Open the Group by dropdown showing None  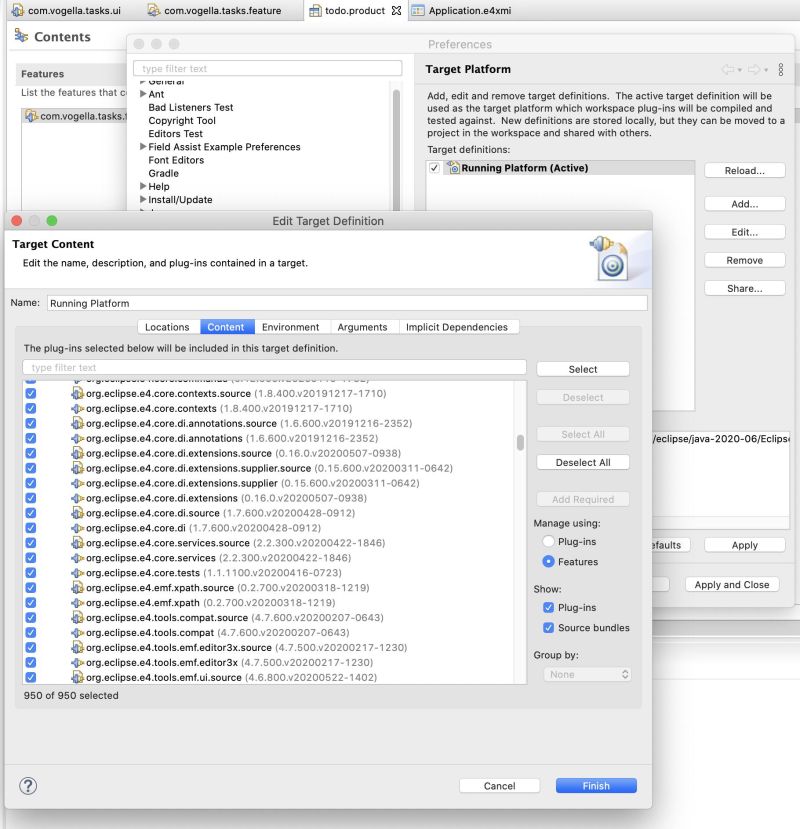(x=586, y=674)
